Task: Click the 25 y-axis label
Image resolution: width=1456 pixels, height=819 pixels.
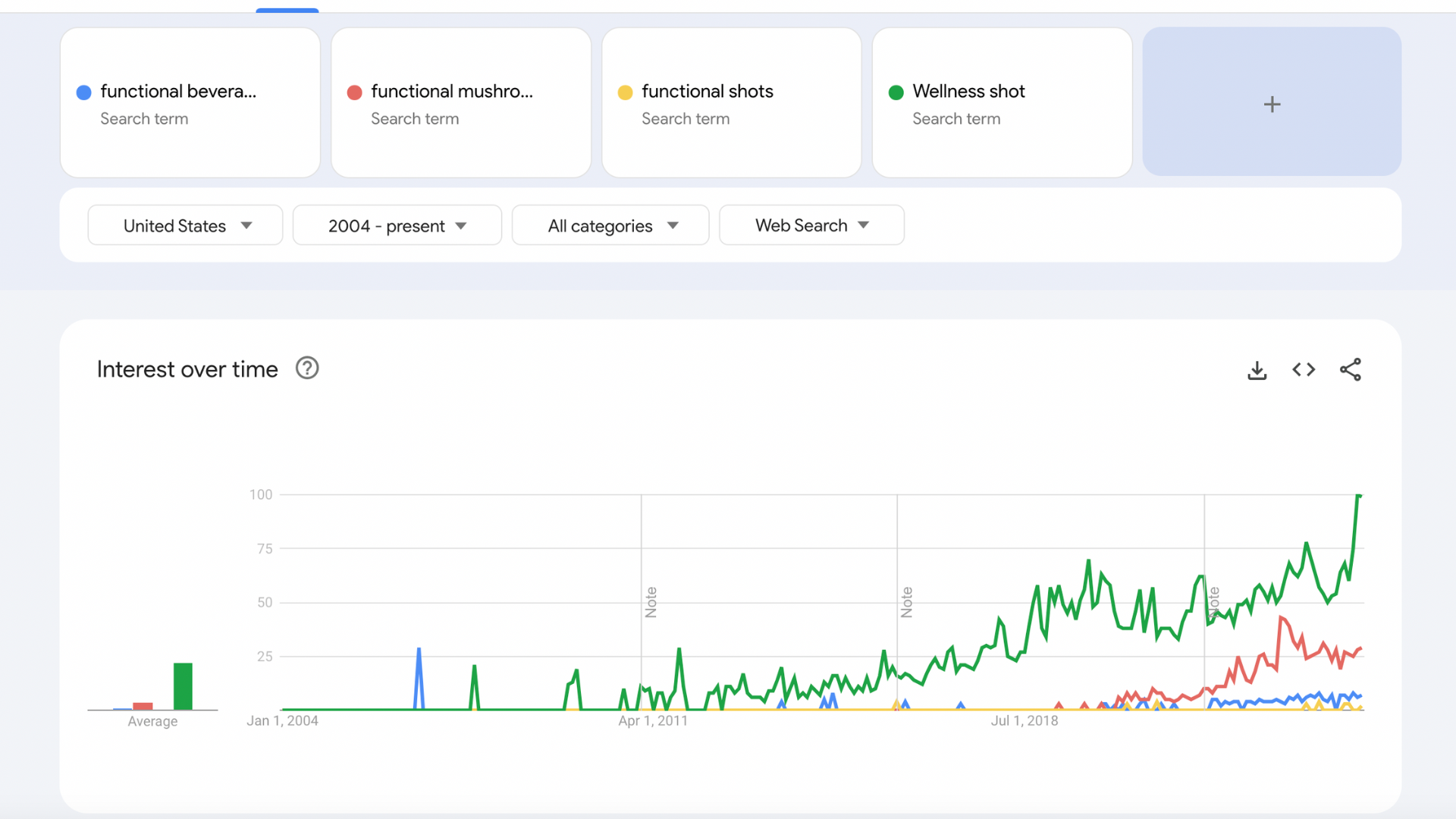Action: (265, 657)
